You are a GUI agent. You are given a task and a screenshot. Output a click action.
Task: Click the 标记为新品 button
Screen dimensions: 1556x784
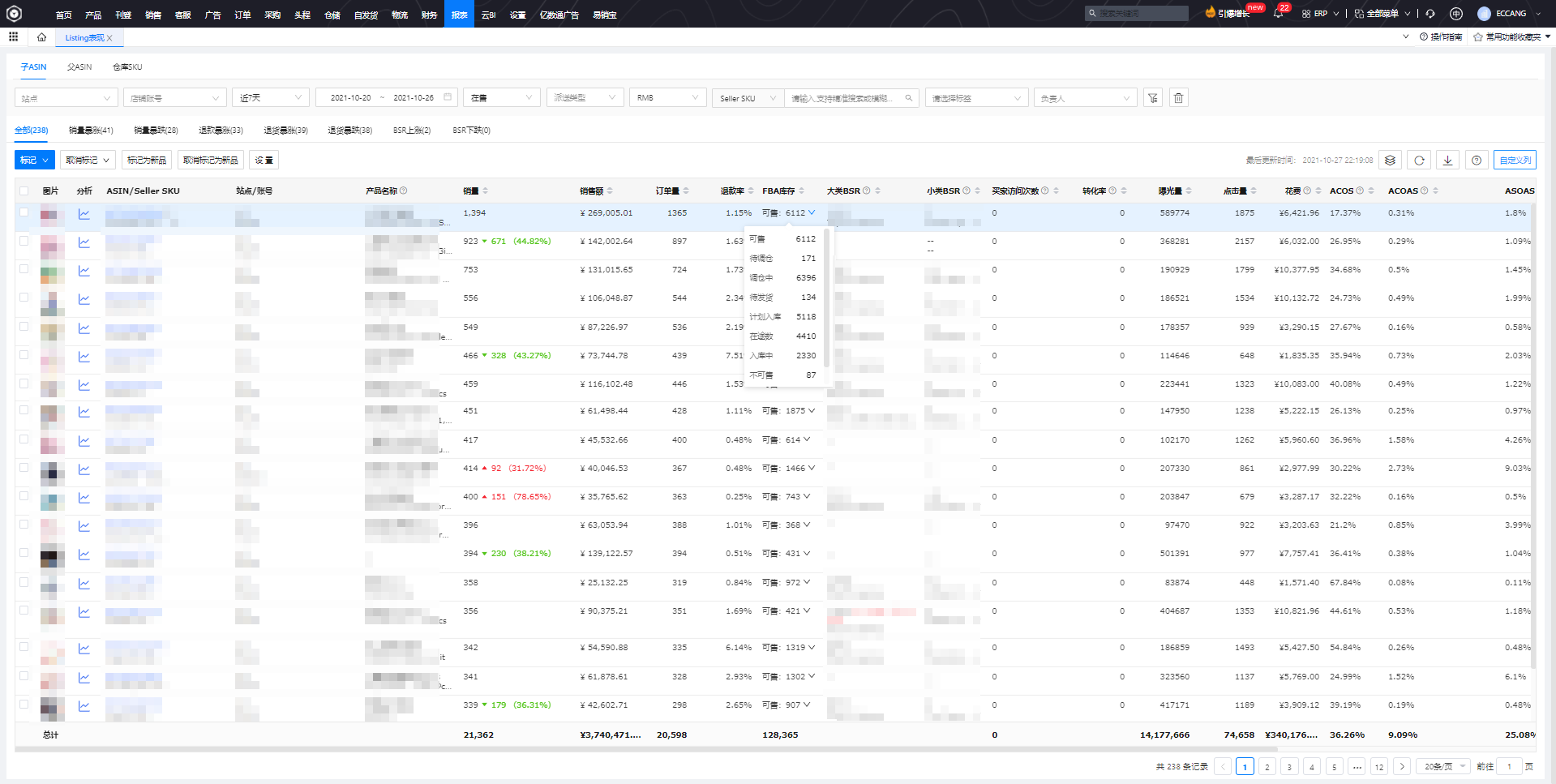147,161
